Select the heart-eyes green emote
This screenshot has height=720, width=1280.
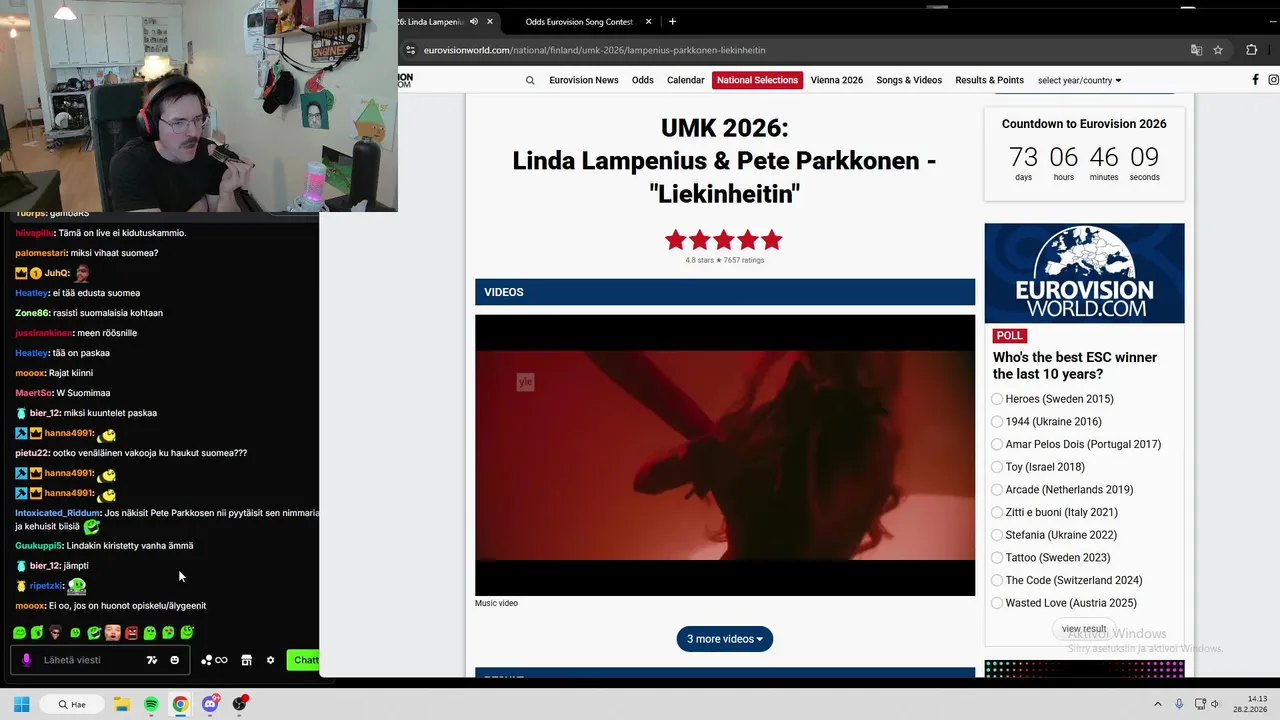point(168,632)
